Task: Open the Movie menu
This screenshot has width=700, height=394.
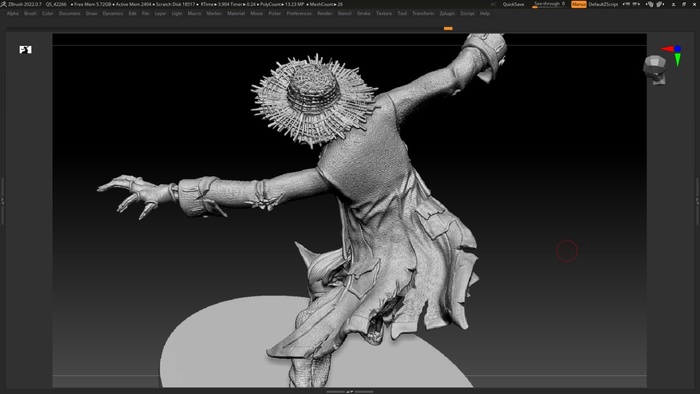Action: click(x=257, y=13)
